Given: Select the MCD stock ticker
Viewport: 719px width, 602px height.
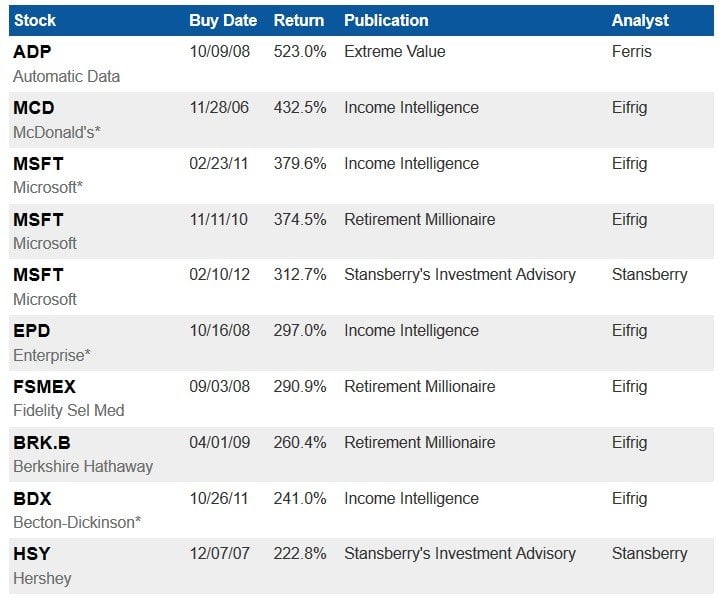Looking at the screenshot, I should point(34,108).
